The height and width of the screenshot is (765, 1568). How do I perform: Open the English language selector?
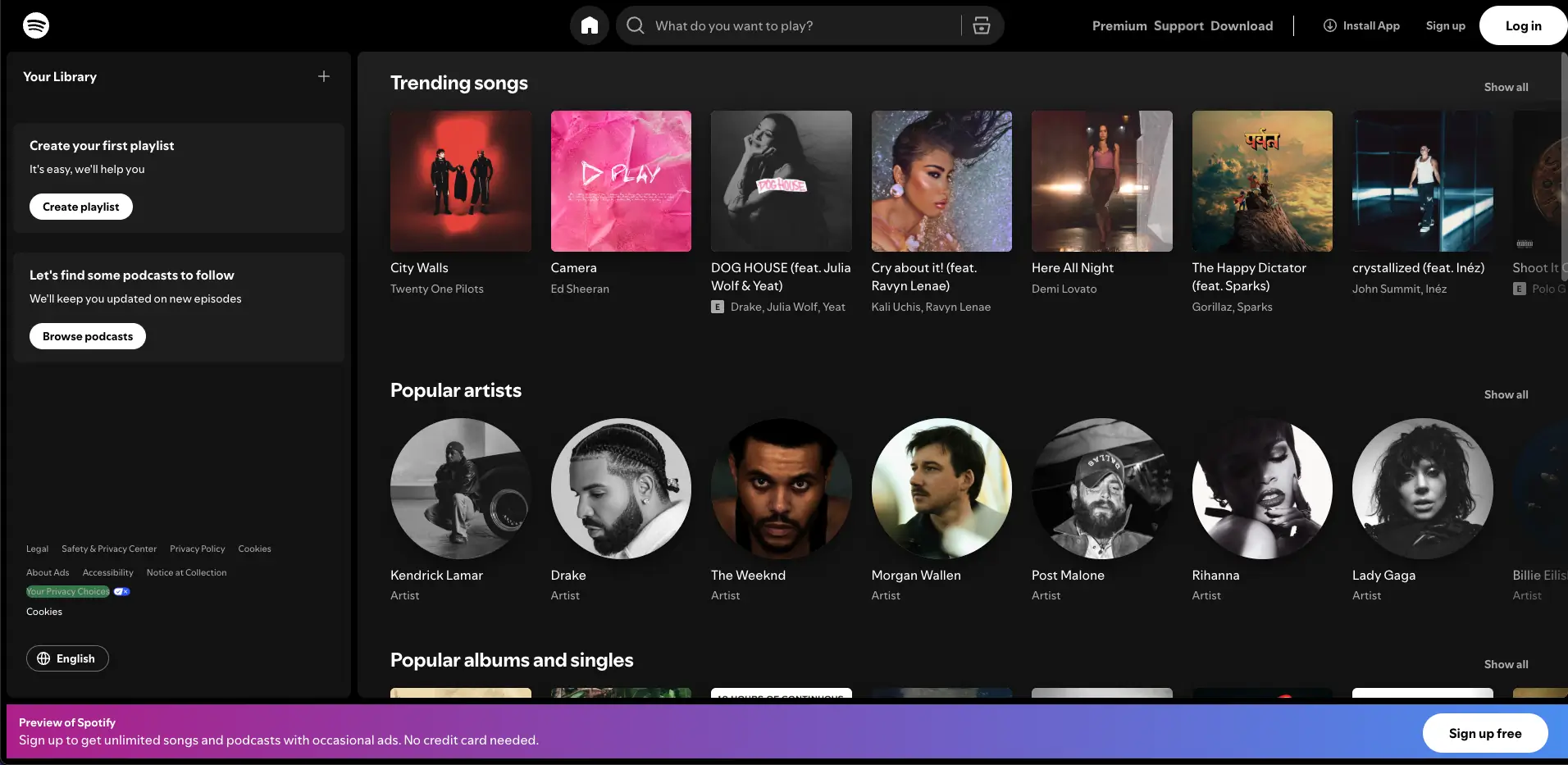coord(67,658)
